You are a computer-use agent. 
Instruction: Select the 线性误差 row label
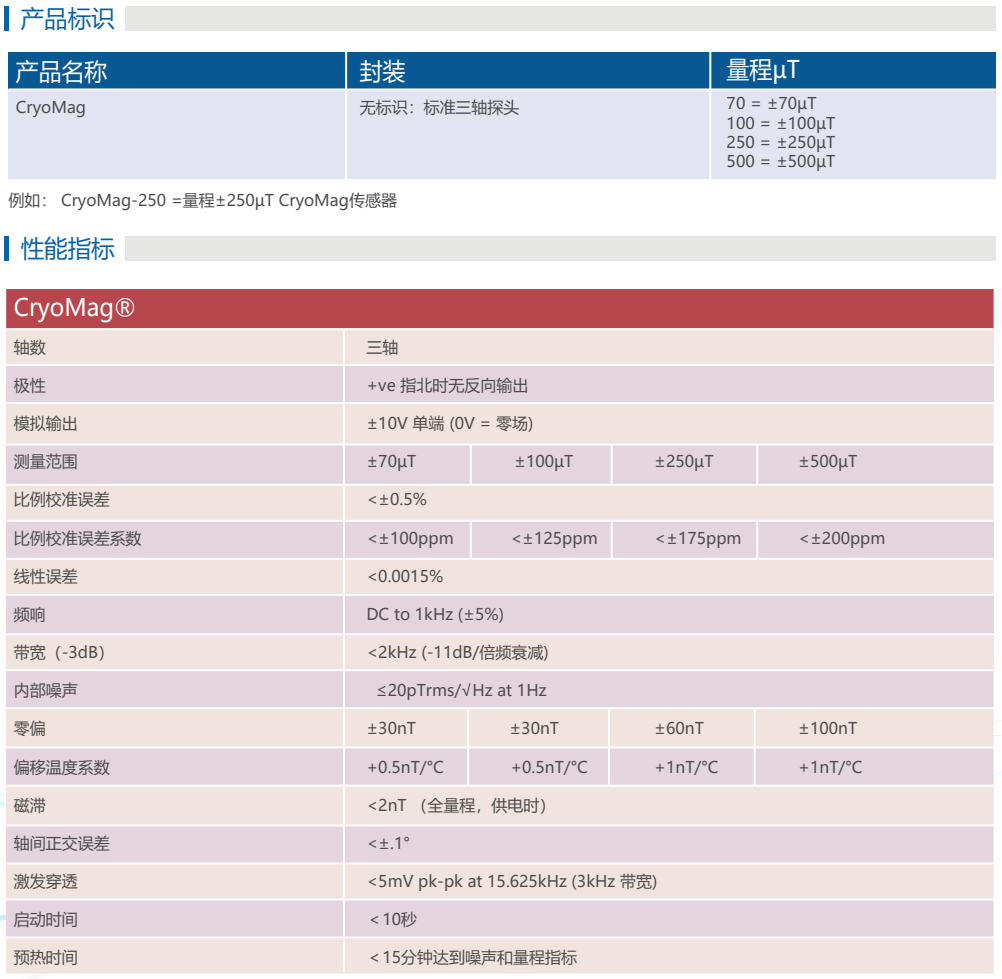[45, 577]
